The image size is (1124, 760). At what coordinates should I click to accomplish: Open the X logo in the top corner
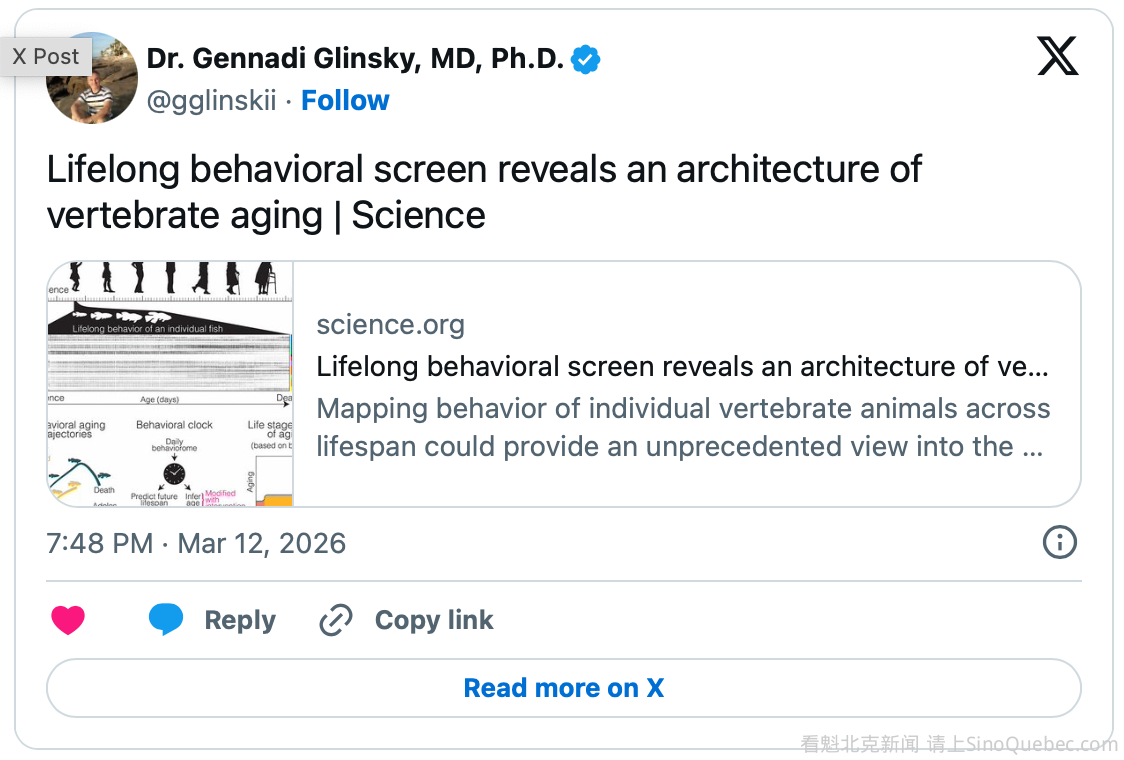pyautogui.click(x=1057, y=56)
